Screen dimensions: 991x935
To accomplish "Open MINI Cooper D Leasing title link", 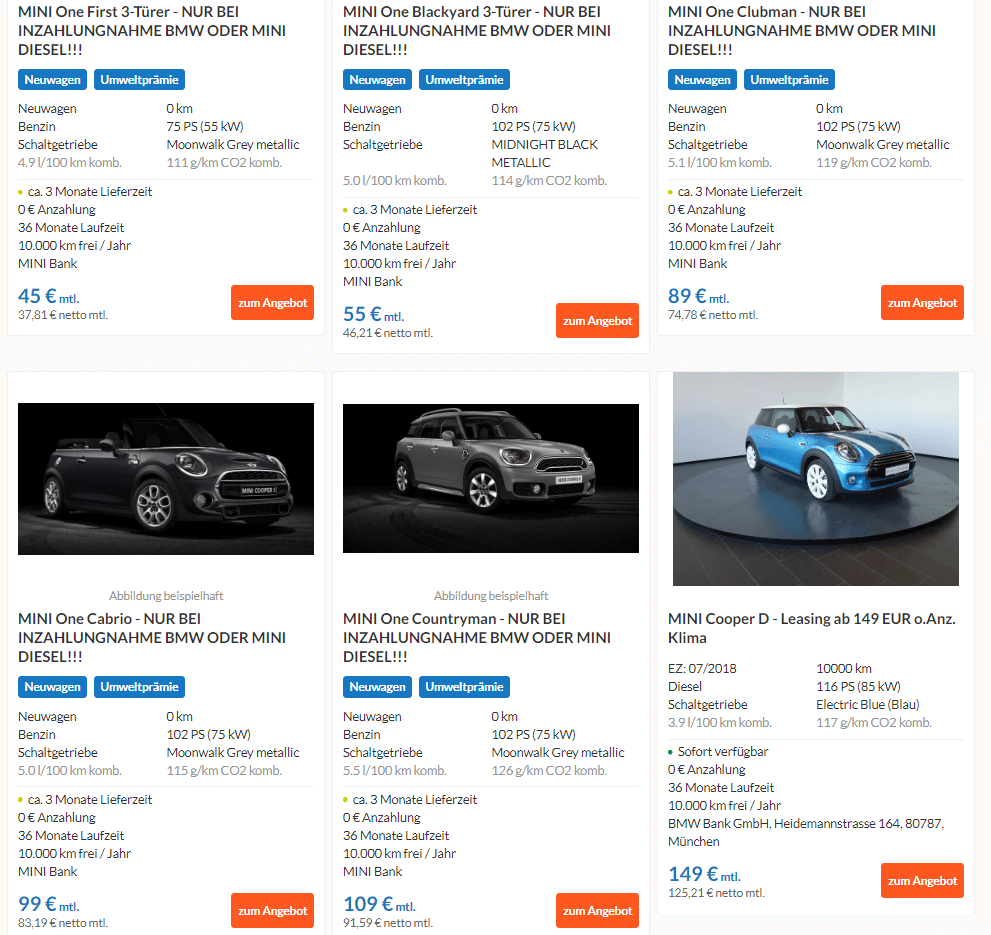I will click(812, 628).
